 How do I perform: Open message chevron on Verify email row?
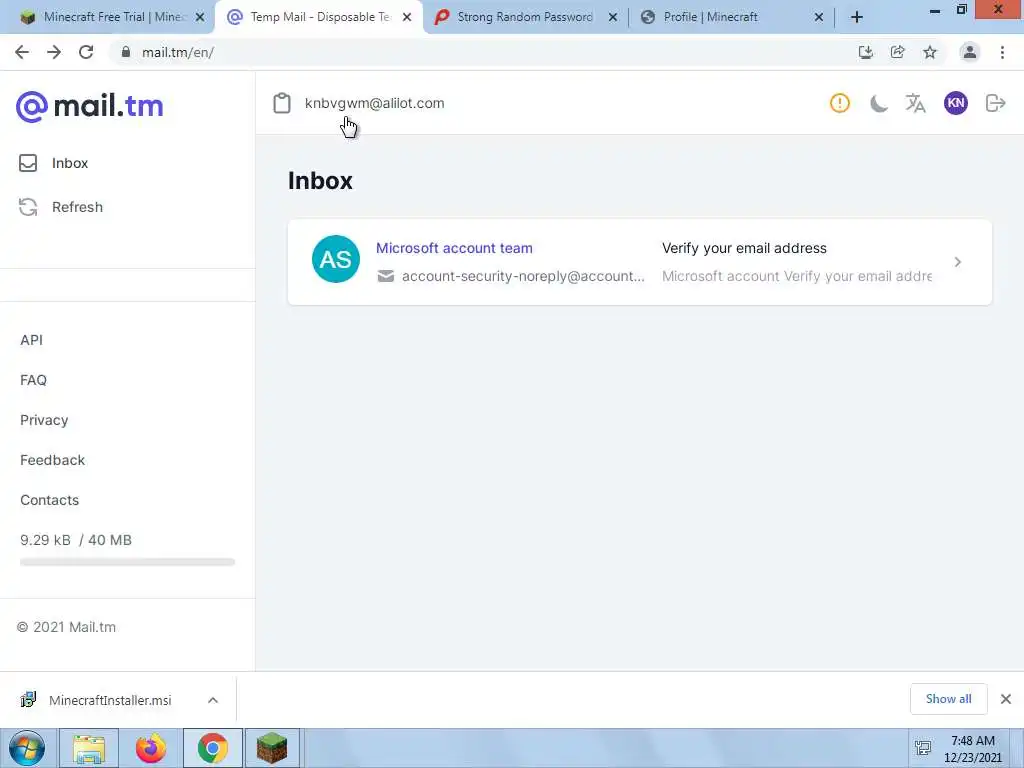coord(957,262)
